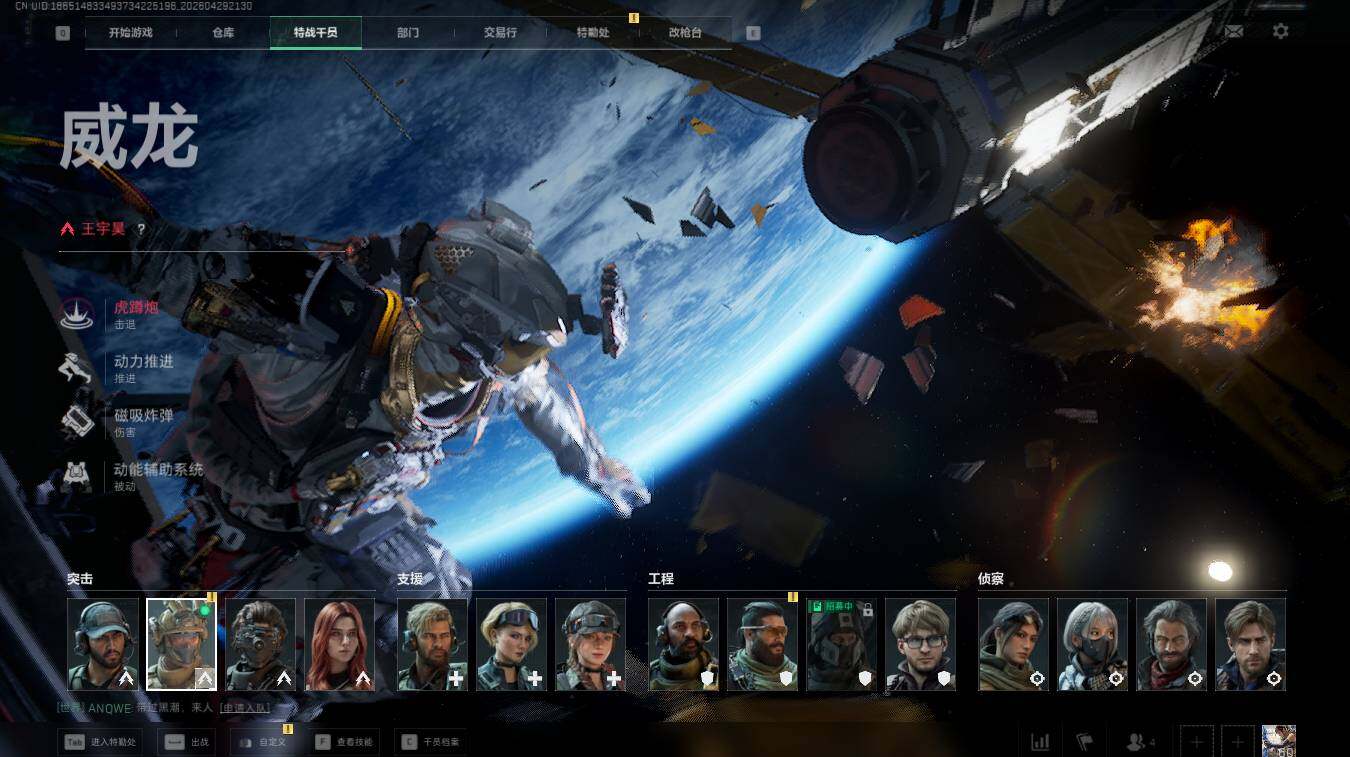Select the bald bearded 工程 operator
The image size is (1350, 757).
click(x=684, y=644)
